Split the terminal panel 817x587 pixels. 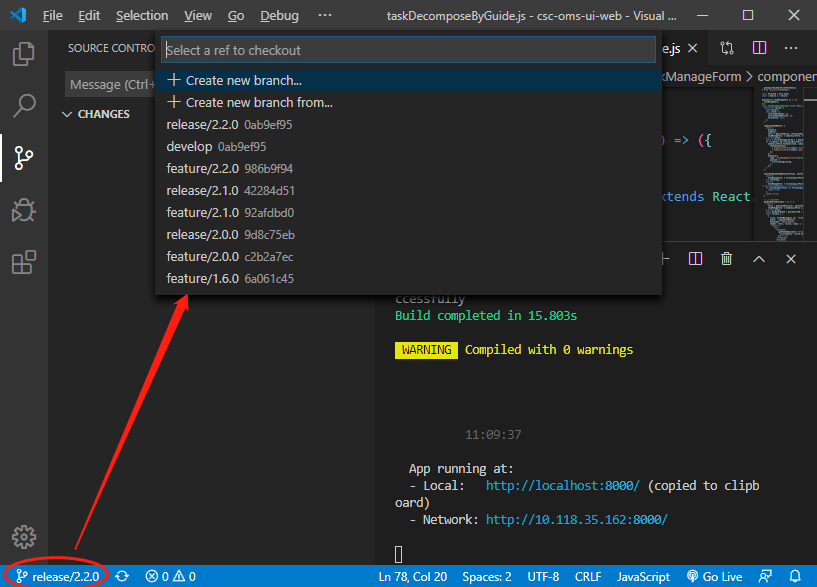pos(695,259)
